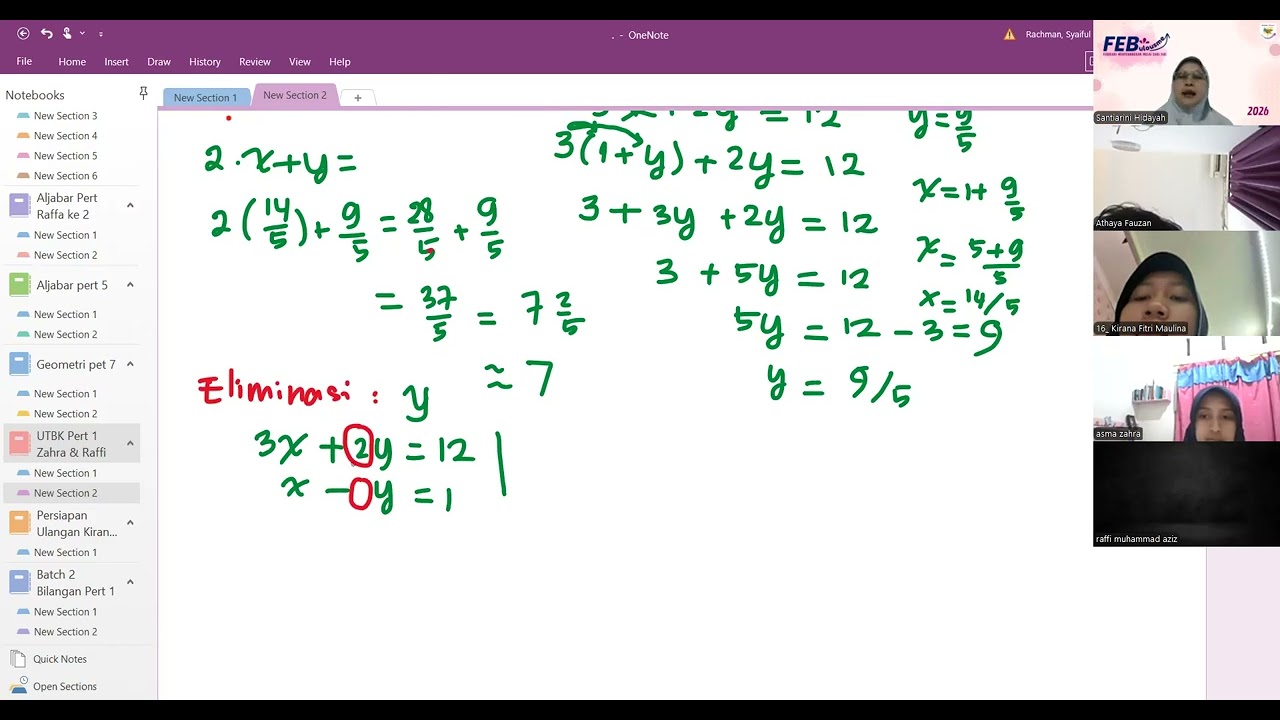Collapse the Aljabar Pert Raffa ke 2 notebook
The height and width of the screenshot is (720, 1280).
coord(130,205)
